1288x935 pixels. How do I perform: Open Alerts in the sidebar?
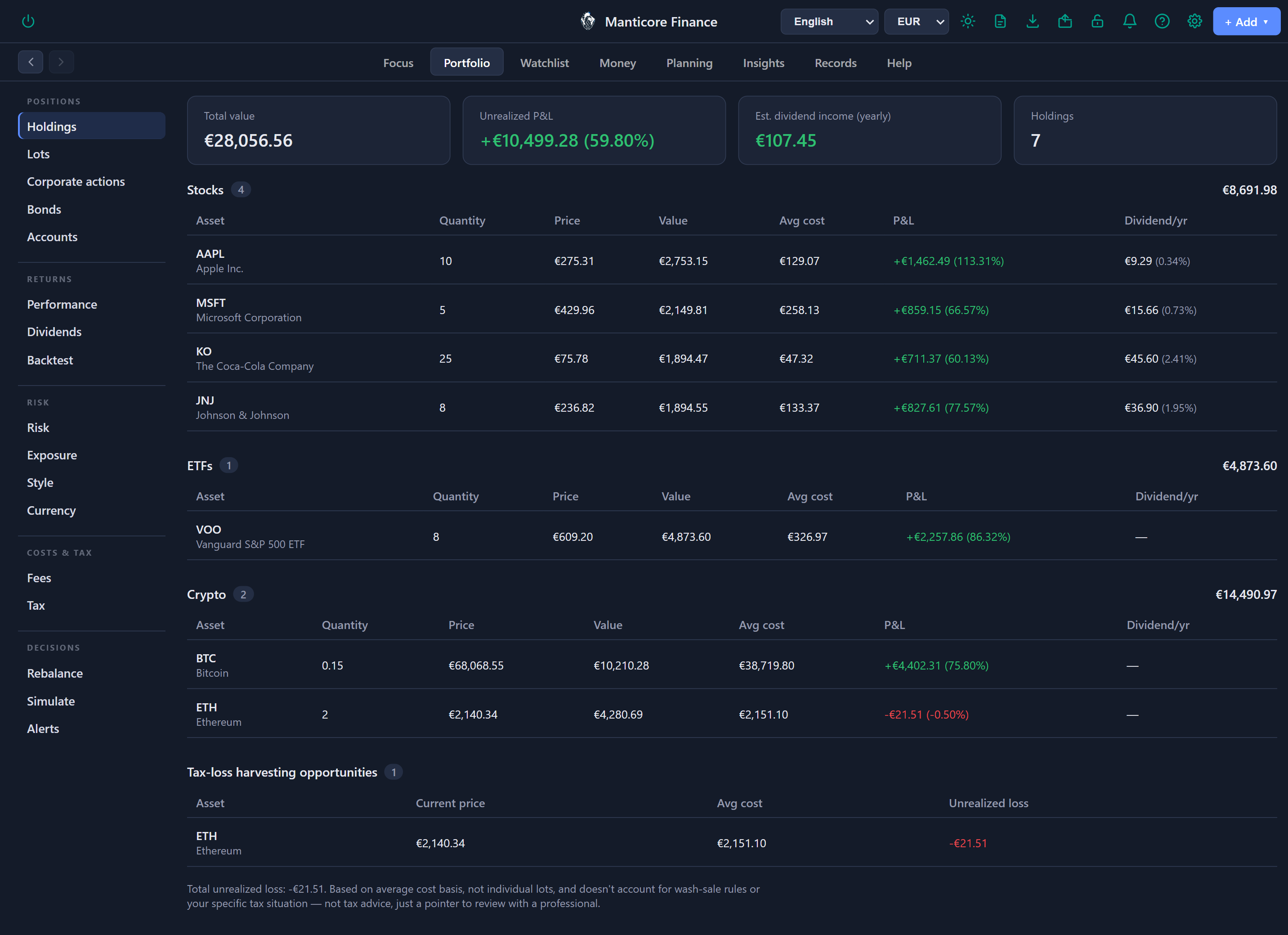(x=91, y=728)
